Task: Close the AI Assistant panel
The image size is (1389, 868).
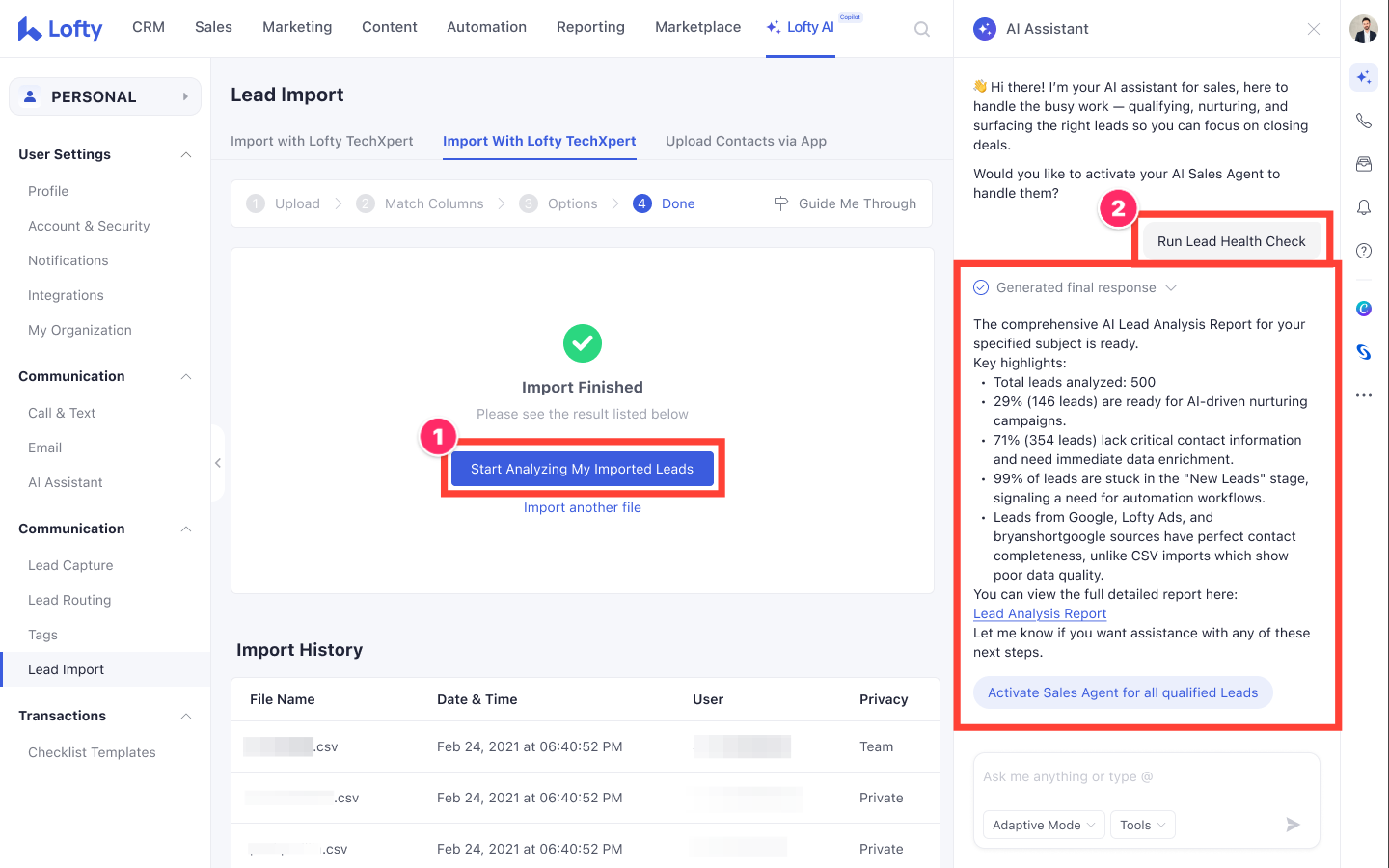Action: [x=1313, y=29]
